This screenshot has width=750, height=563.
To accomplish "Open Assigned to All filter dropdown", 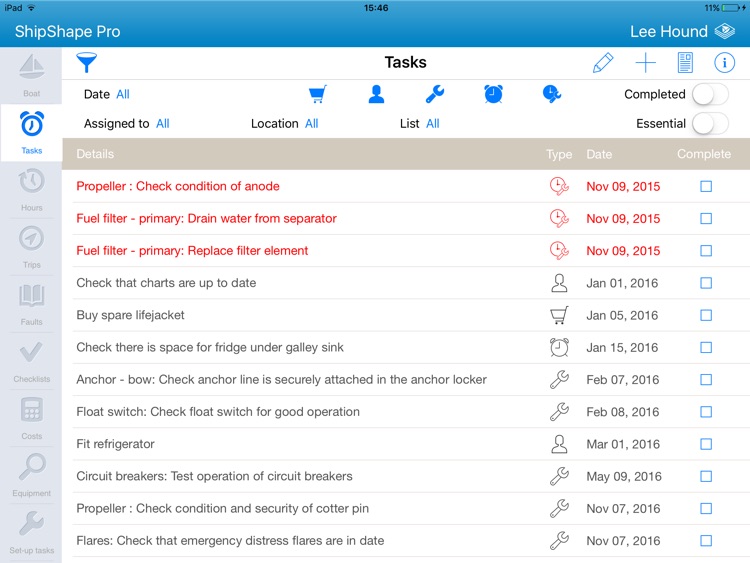I will [163, 124].
